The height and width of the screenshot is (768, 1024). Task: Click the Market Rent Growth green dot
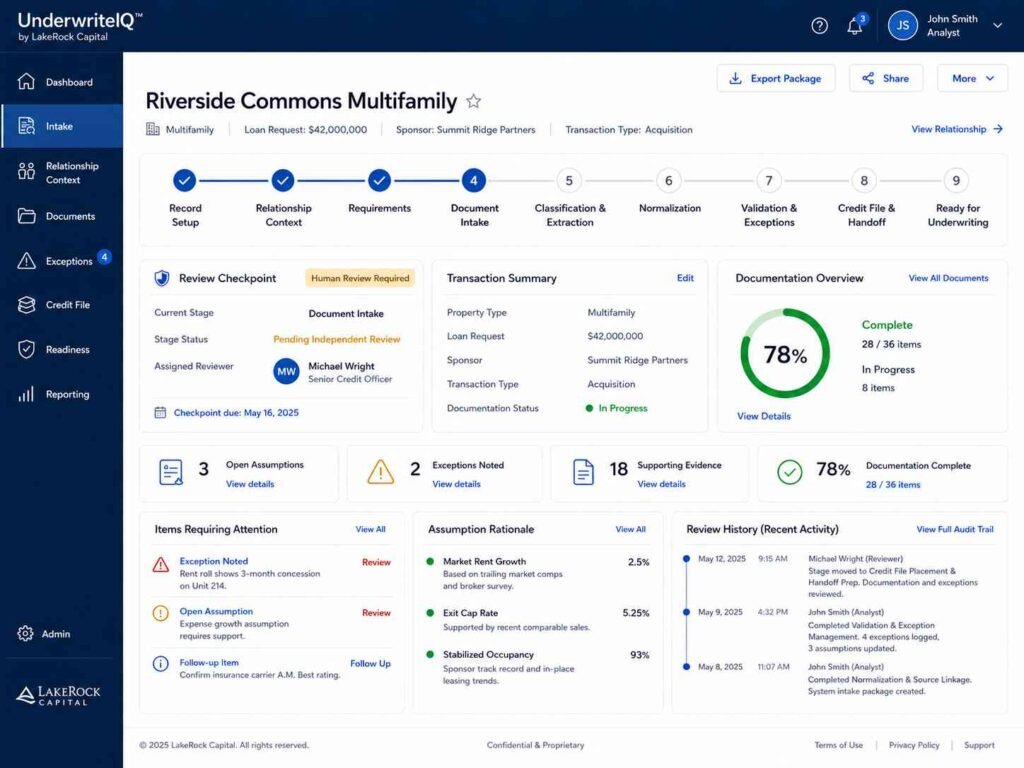tap(430, 561)
